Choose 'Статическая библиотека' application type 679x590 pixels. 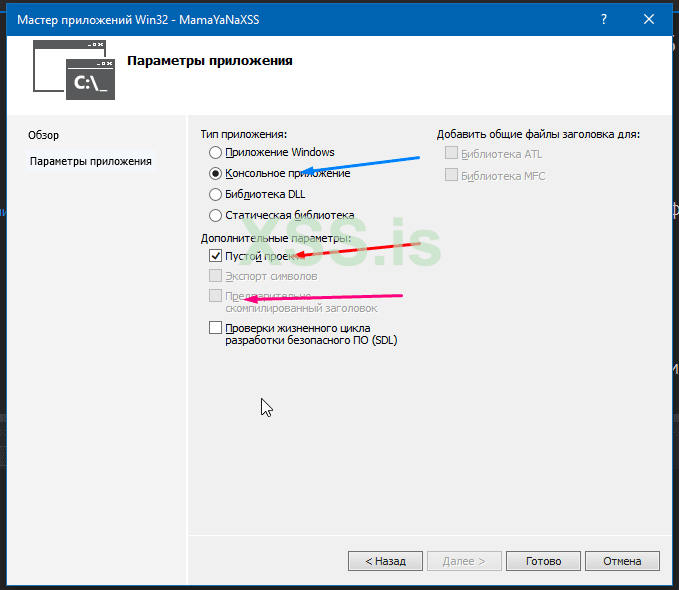click(x=215, y=215)
